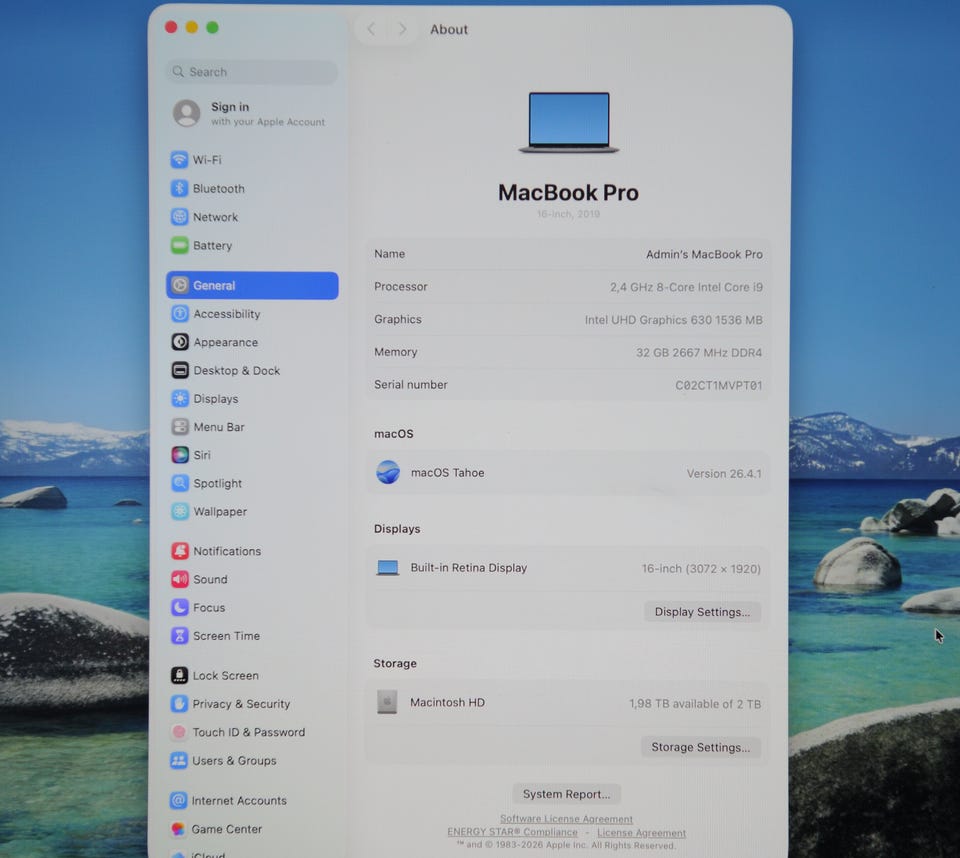Click the MacBook Pro laptop image
The height and width of the screenshot is (858, 960).
pyautogui.click(x=569, y=122)
